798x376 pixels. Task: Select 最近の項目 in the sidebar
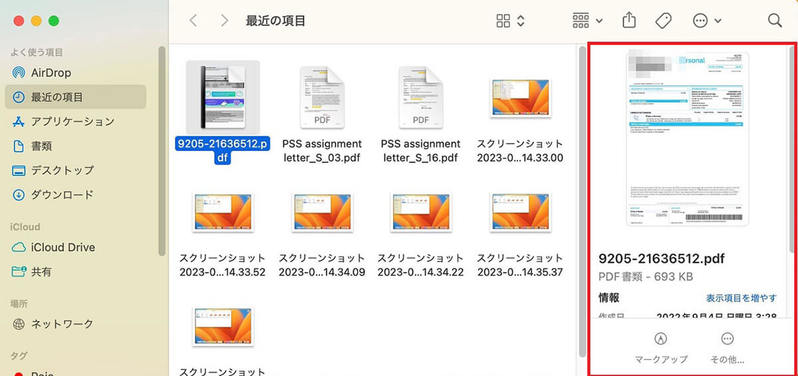click(75, 97)
